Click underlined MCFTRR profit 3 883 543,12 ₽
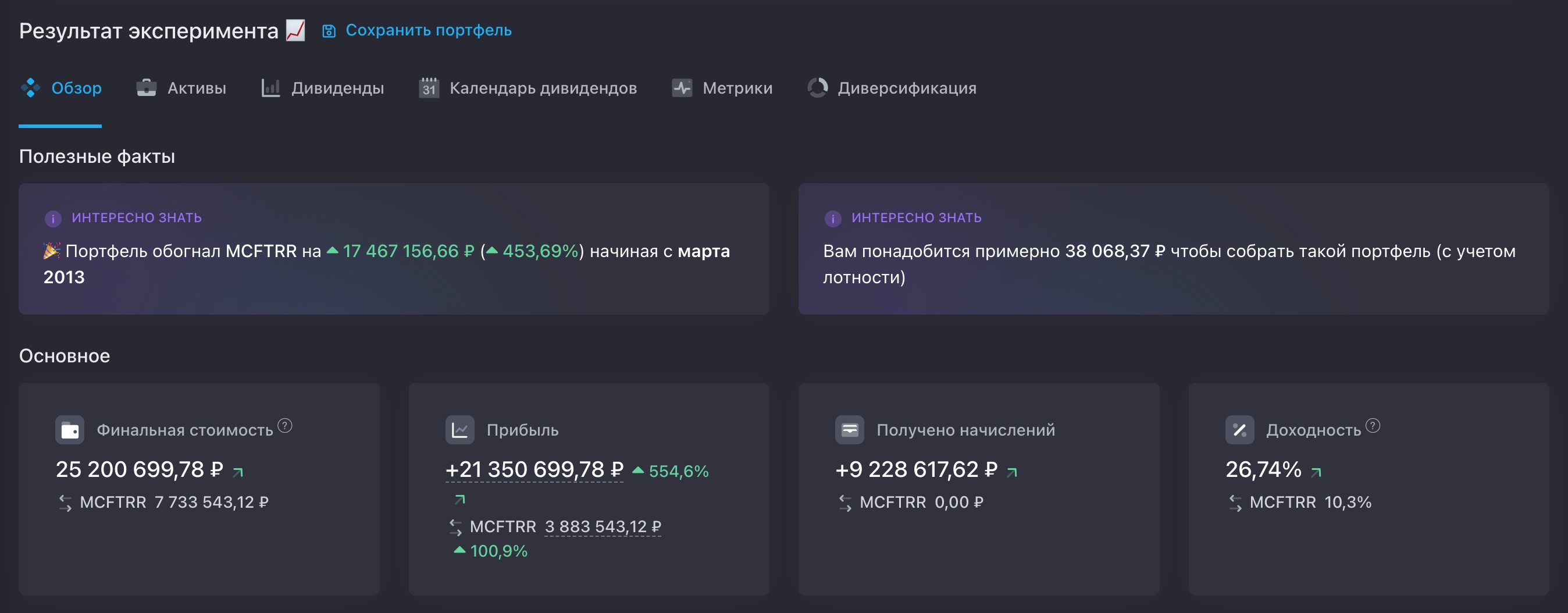 coord(603,526)
